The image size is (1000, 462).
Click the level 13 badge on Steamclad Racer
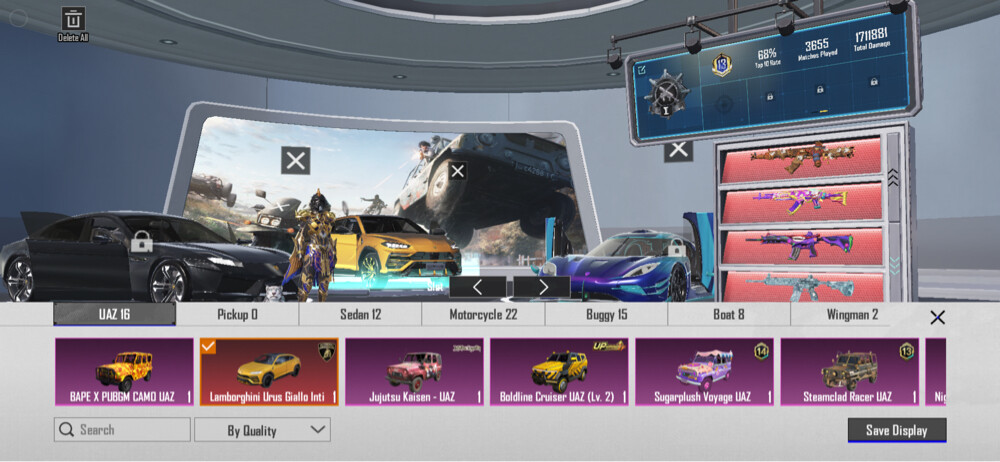click(x=906, y=352)
